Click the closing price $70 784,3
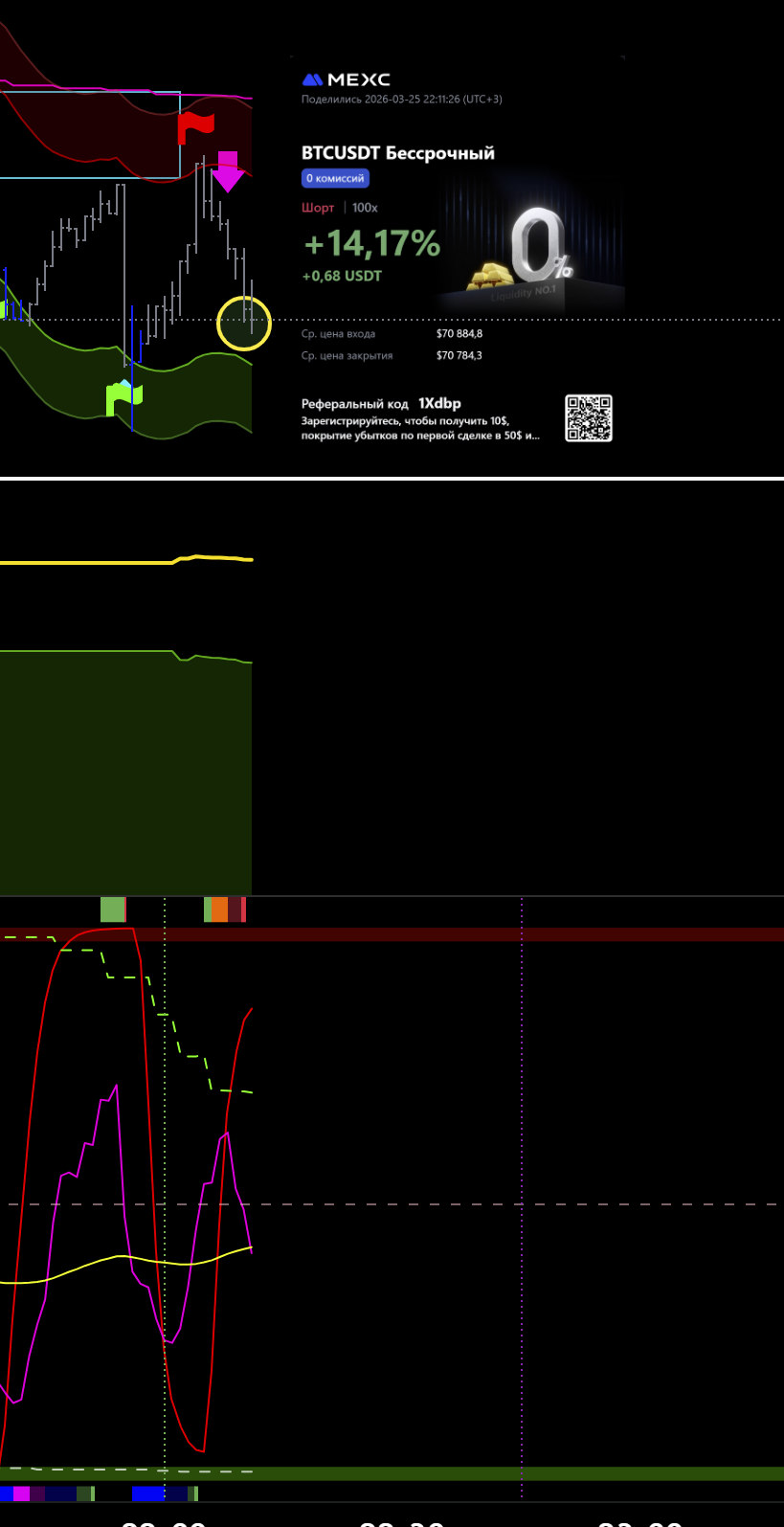Viewport: 784px width, 1527px height. click(x=459, y=355)
